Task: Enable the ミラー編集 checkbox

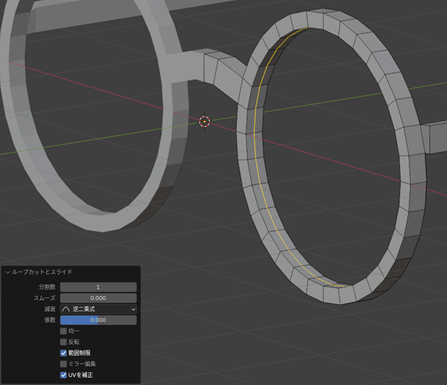Action: [x=63, y=364]
